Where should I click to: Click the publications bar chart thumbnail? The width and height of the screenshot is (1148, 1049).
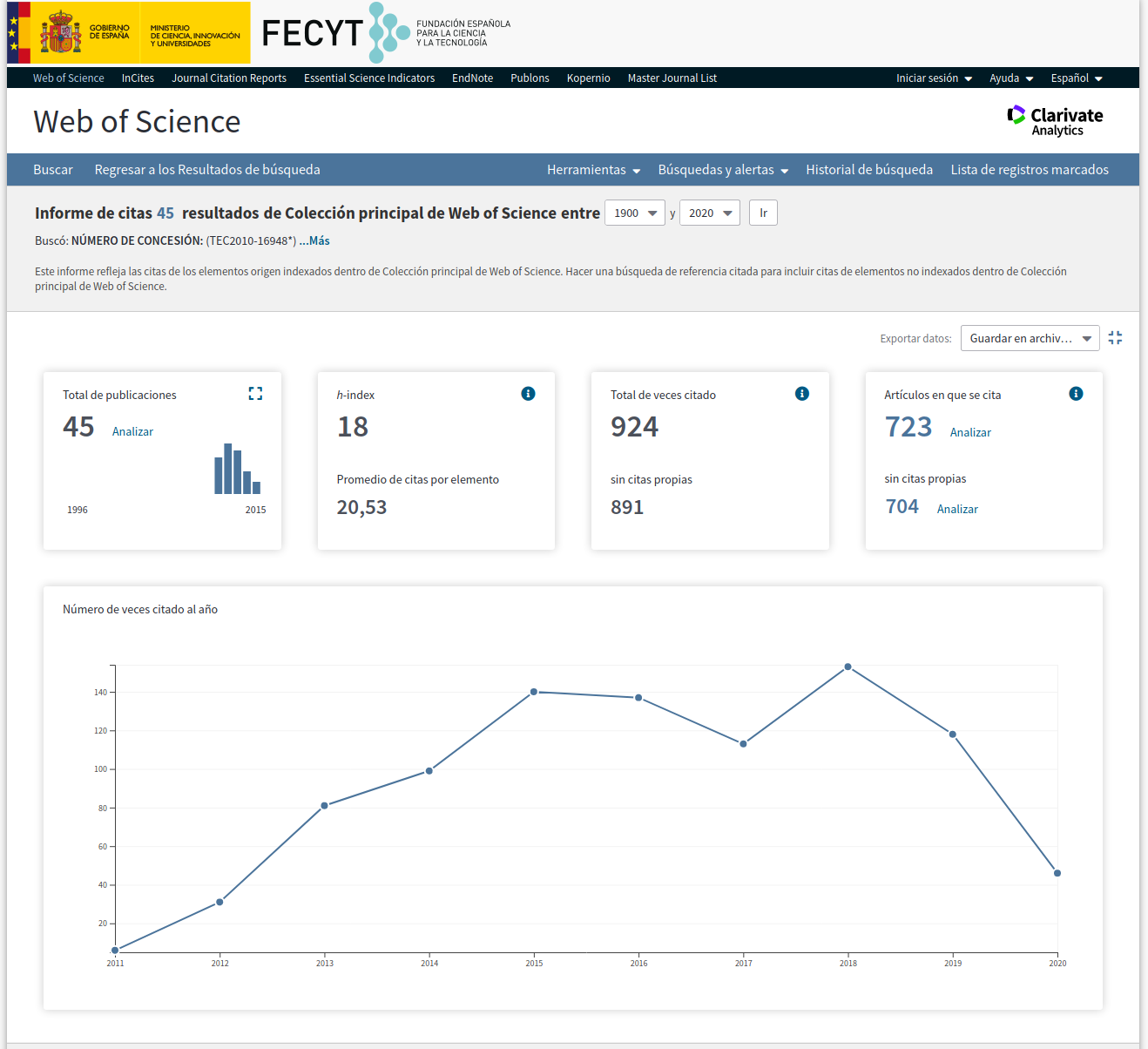tap(237, 470)
